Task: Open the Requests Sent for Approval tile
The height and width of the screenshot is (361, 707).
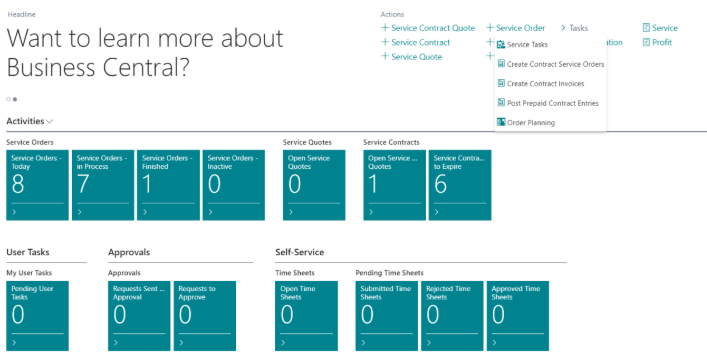Action: [139, 315]
